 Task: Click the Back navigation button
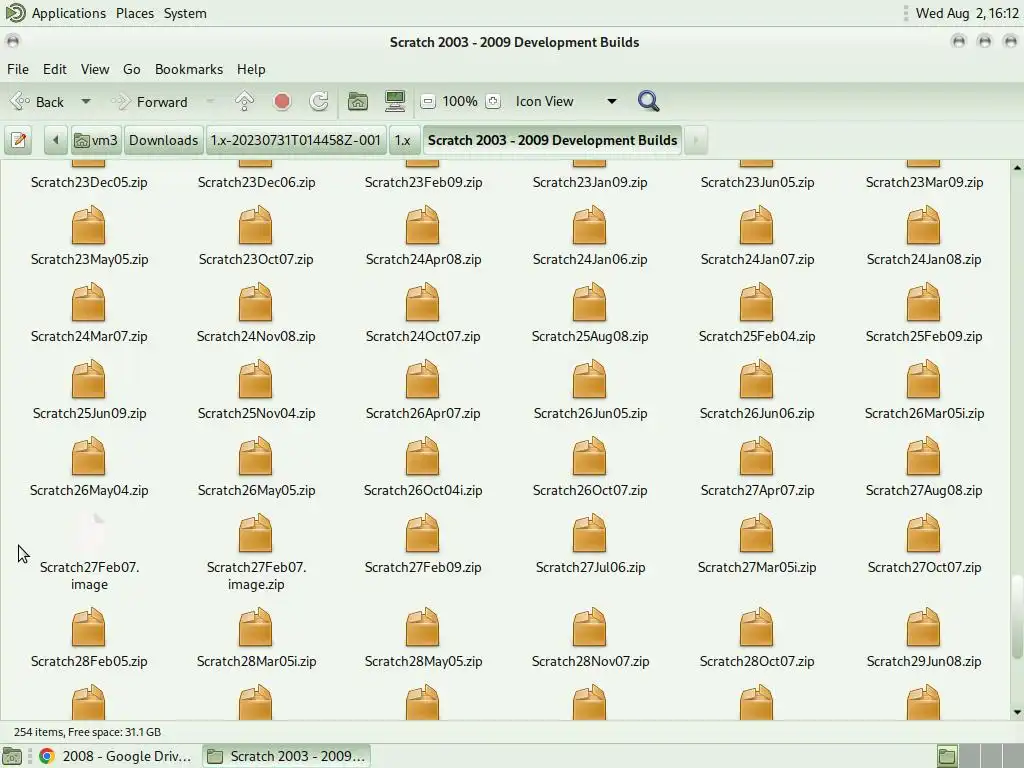click(x=37, y=102)
